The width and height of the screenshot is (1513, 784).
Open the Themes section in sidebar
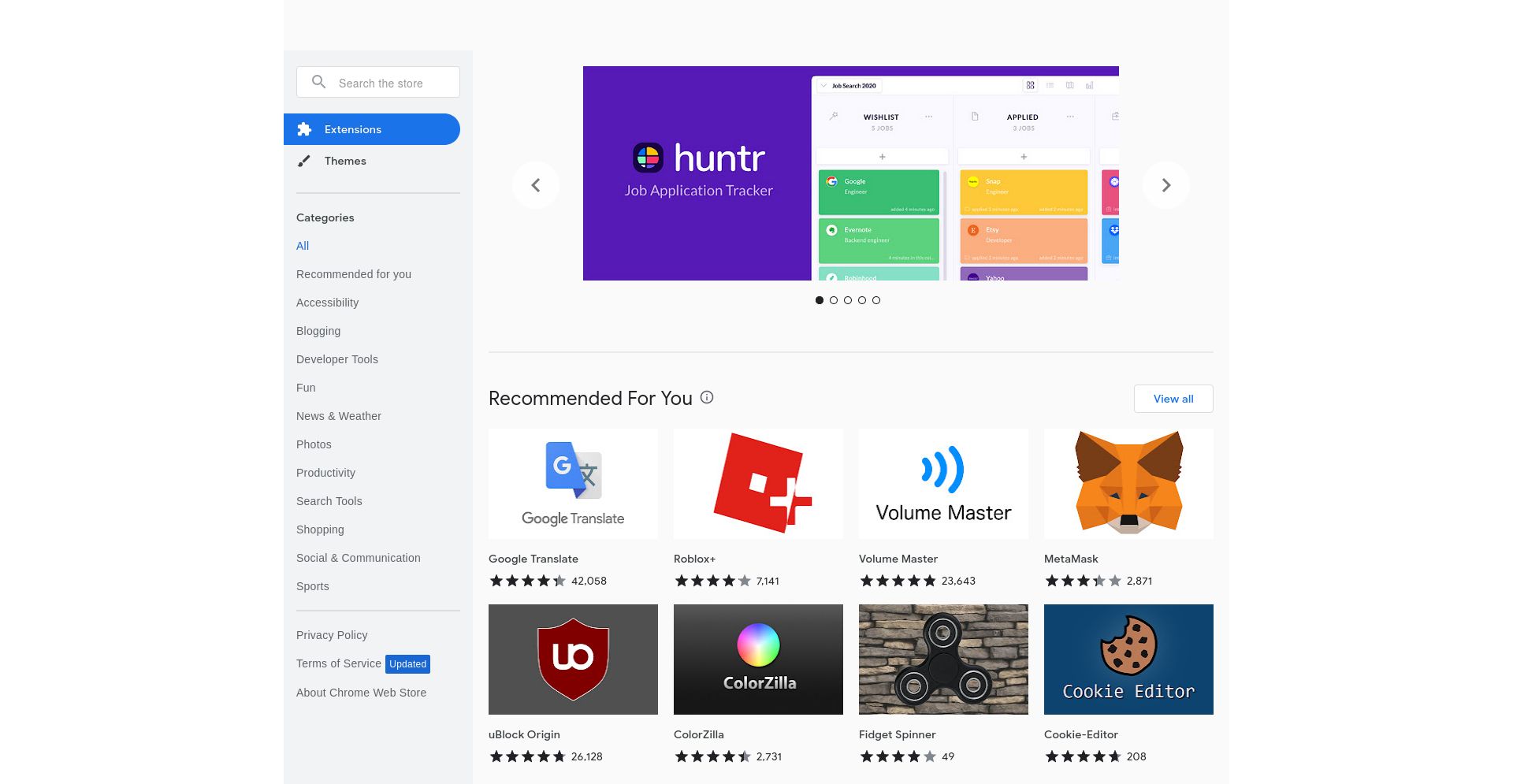point(345,161)
